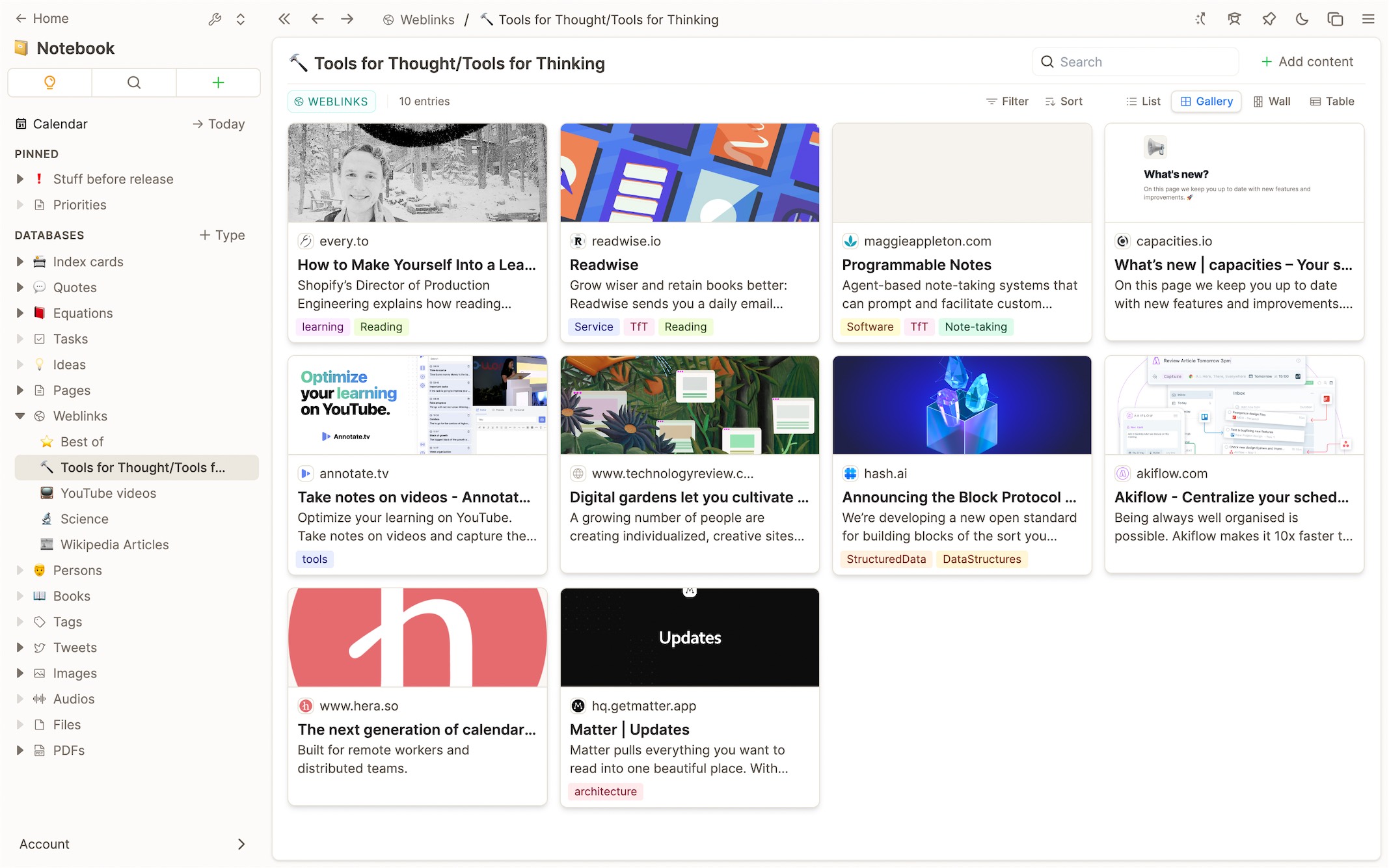Click the www.hera.so favicon

tap(306, 705)
